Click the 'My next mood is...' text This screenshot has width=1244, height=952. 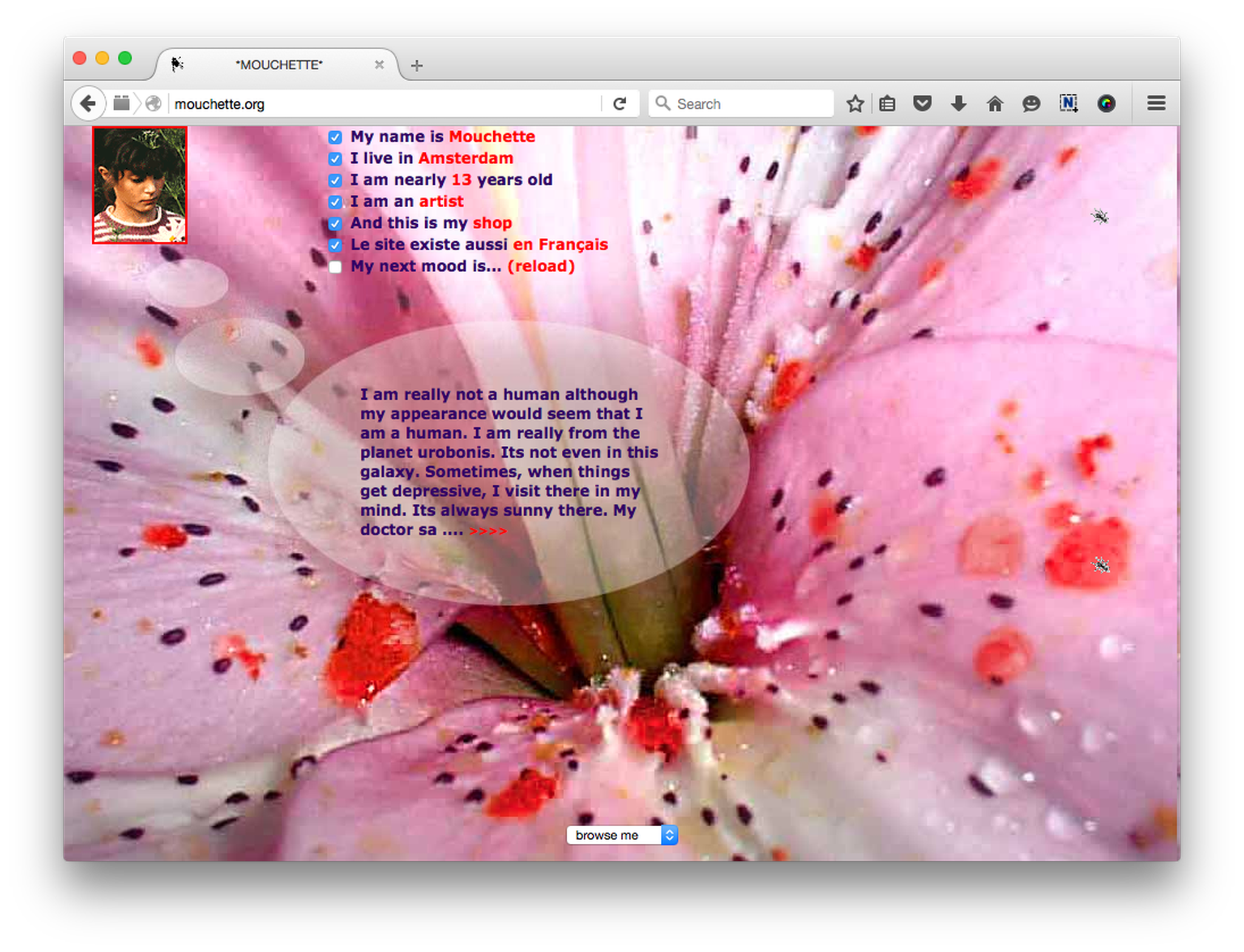[x=426, y=267]
